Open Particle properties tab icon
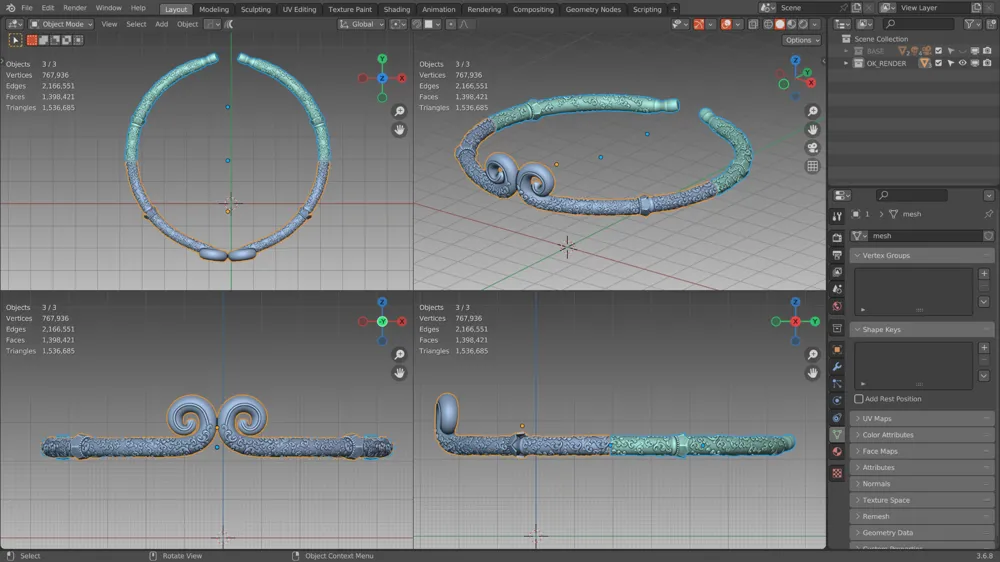This screenshot has width=1000, height=562. (837, 384)
